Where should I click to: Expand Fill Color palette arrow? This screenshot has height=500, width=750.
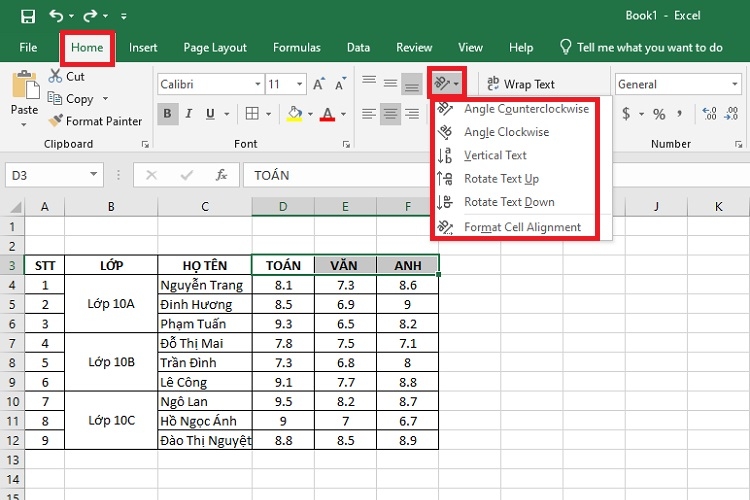point(310,114)
